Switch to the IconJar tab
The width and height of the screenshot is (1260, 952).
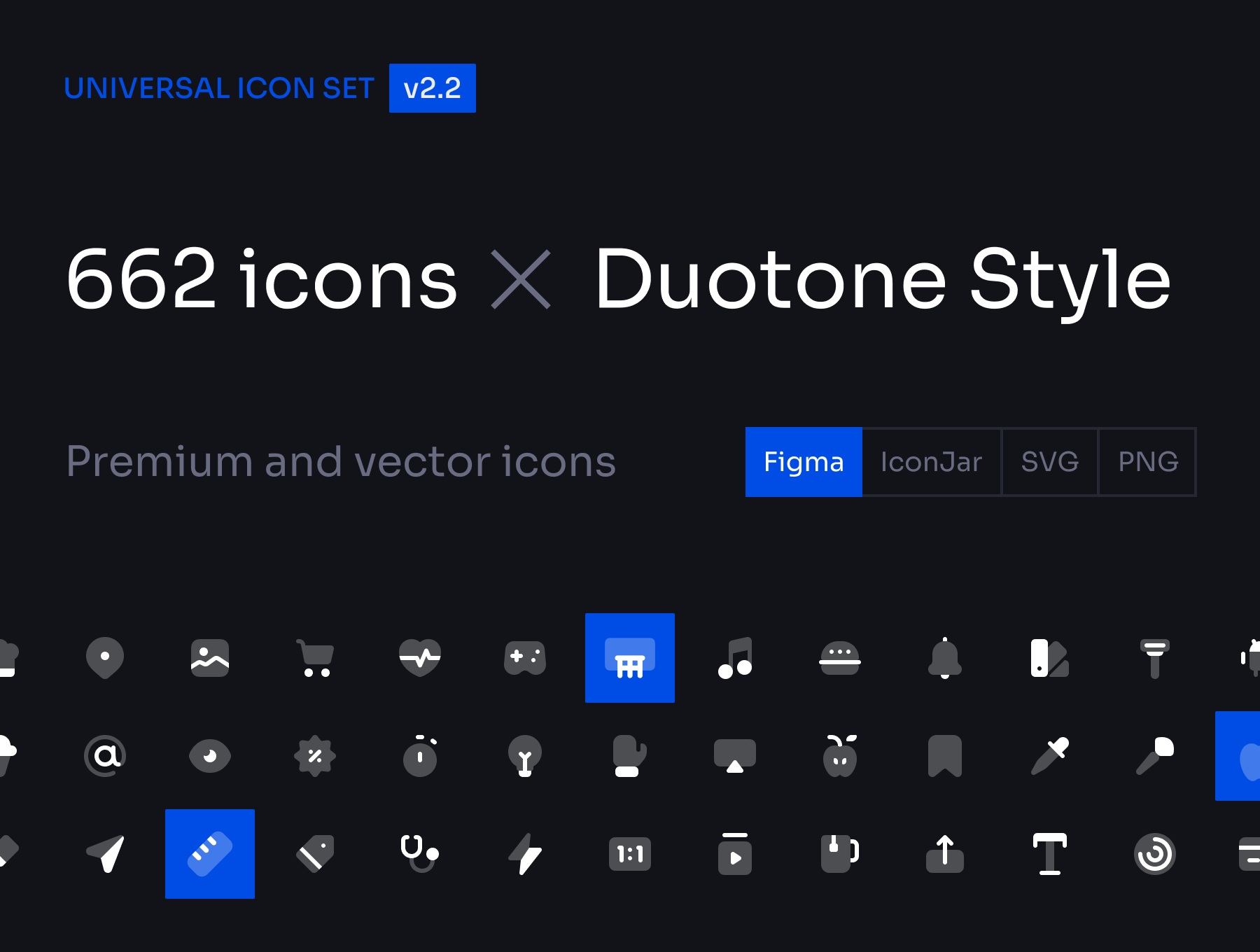point(931,462)
